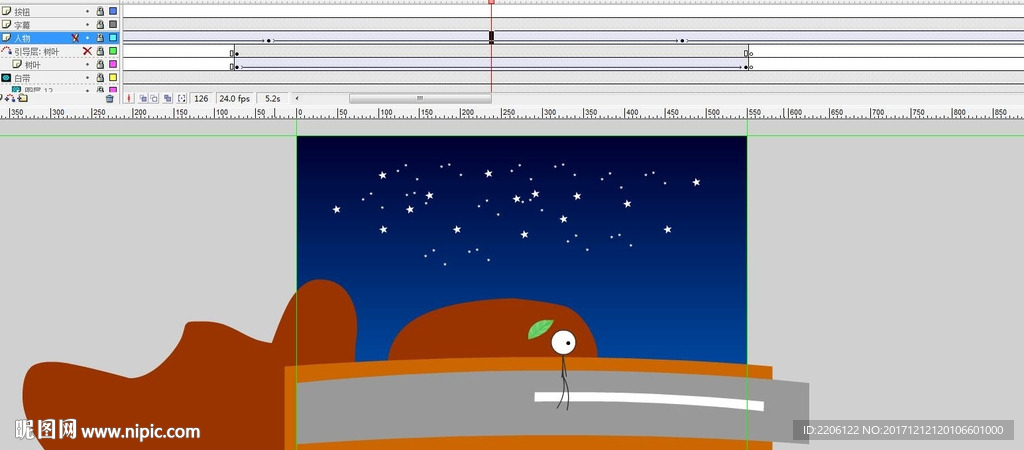Select the 按钮 layer name

[x=22, y=11]
